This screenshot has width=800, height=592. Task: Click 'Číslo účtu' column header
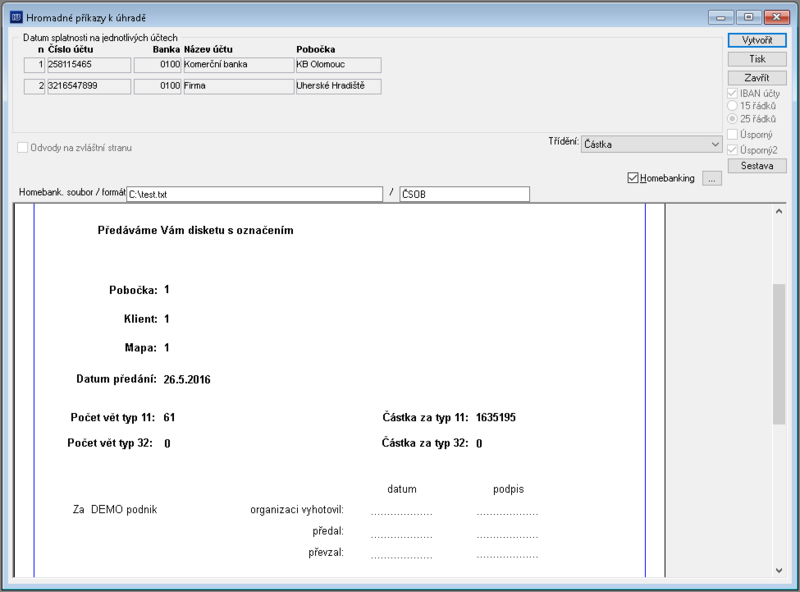pyautogui.click(x=70, y=50)
